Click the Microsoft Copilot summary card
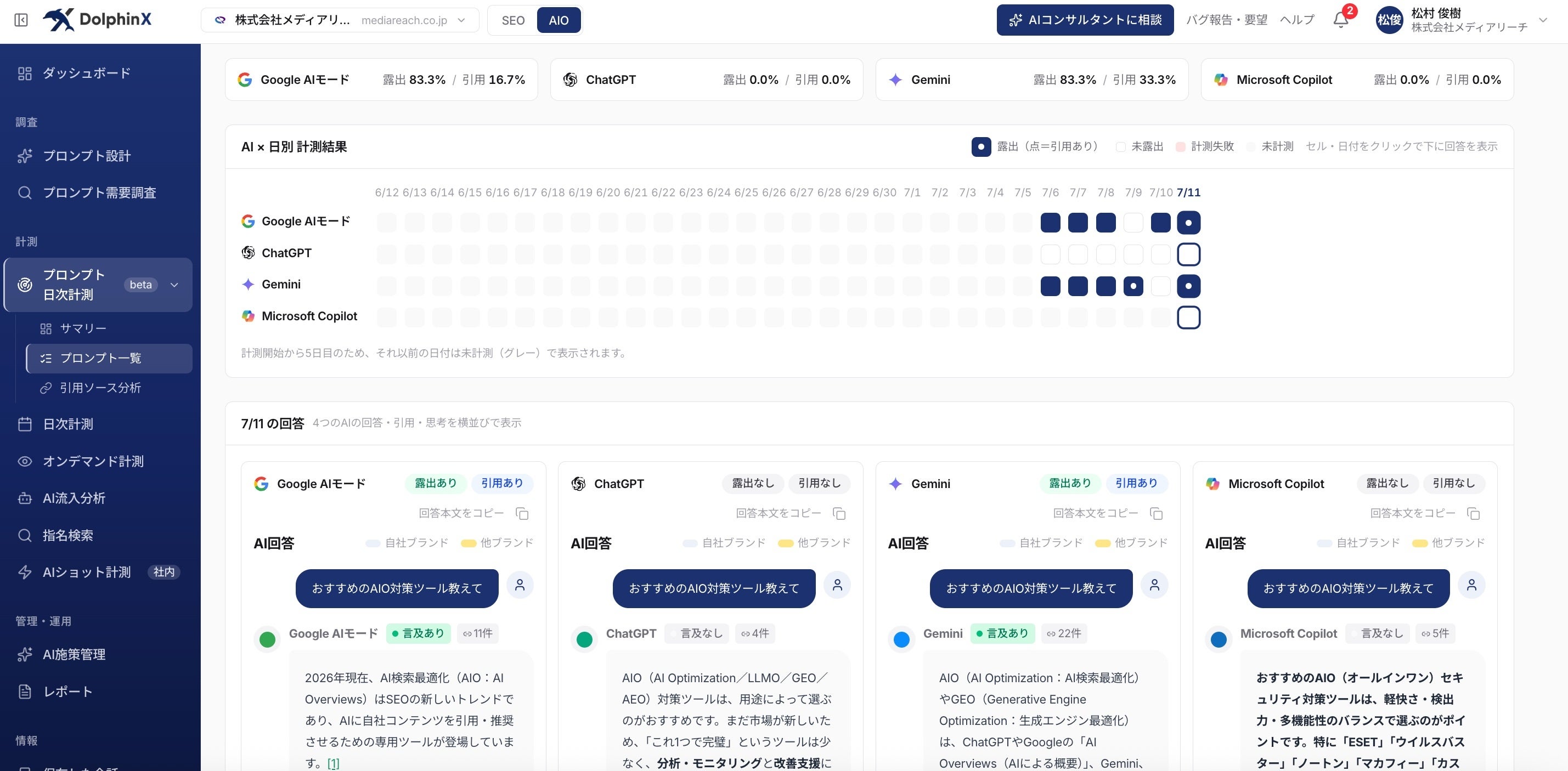Viewport: 1568px width, 771px height. [1357, 80]
